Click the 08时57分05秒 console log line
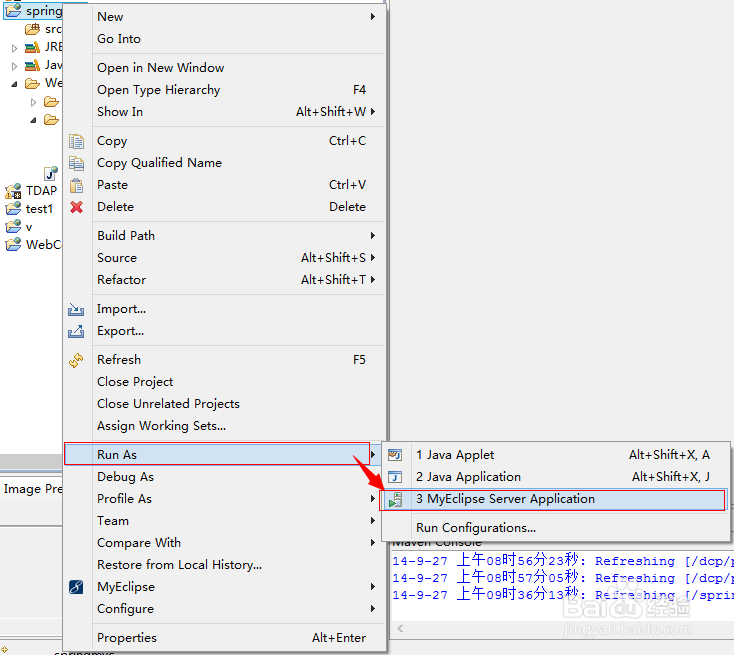The image size is (734, 655). 563,577
